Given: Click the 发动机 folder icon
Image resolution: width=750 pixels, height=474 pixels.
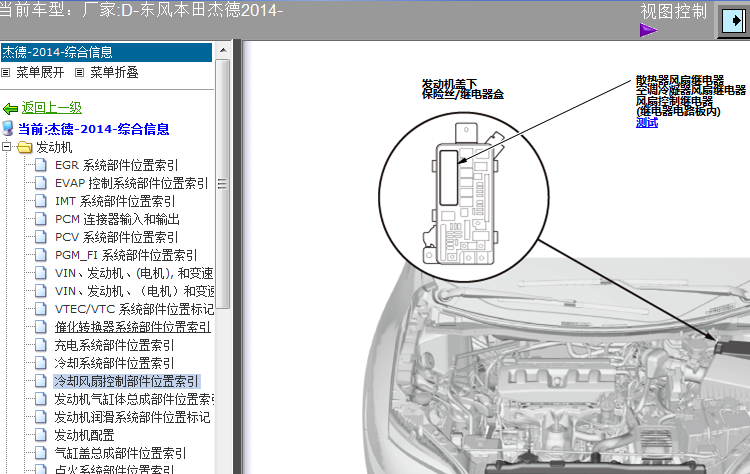Looking at the screenshot, I should tap(24, 147).
